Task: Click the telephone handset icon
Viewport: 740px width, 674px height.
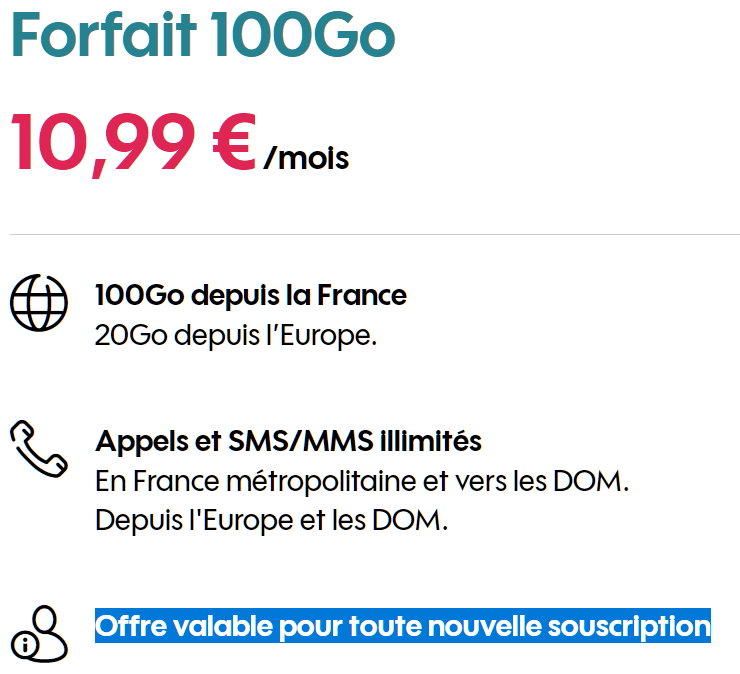Action: 39,450
